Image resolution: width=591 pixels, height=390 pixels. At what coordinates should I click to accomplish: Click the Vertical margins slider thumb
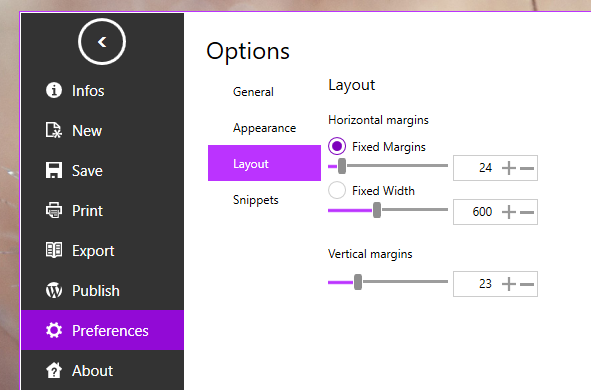358,282
